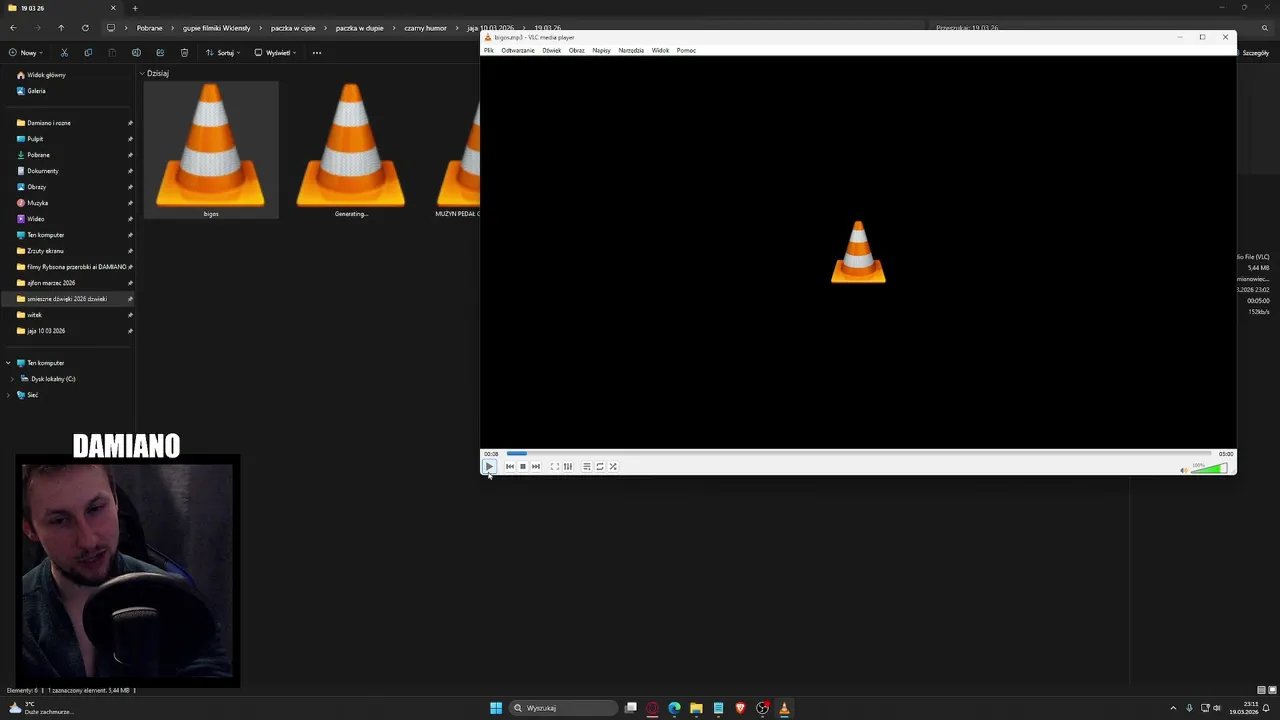
Task: Jump to previous media in VLC
Action: [510, 466]
